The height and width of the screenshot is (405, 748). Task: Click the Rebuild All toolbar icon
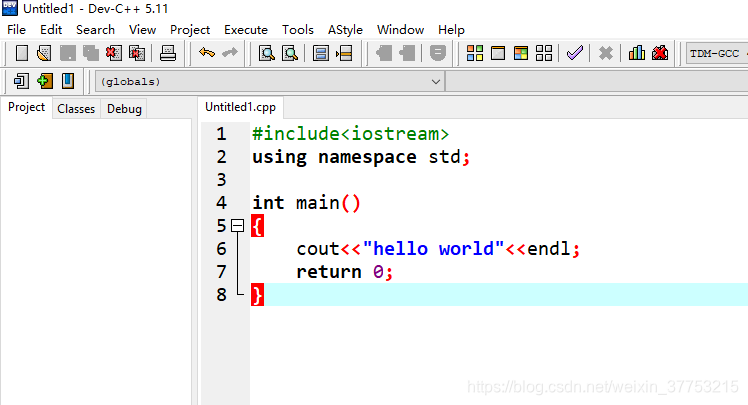point(544,53)
